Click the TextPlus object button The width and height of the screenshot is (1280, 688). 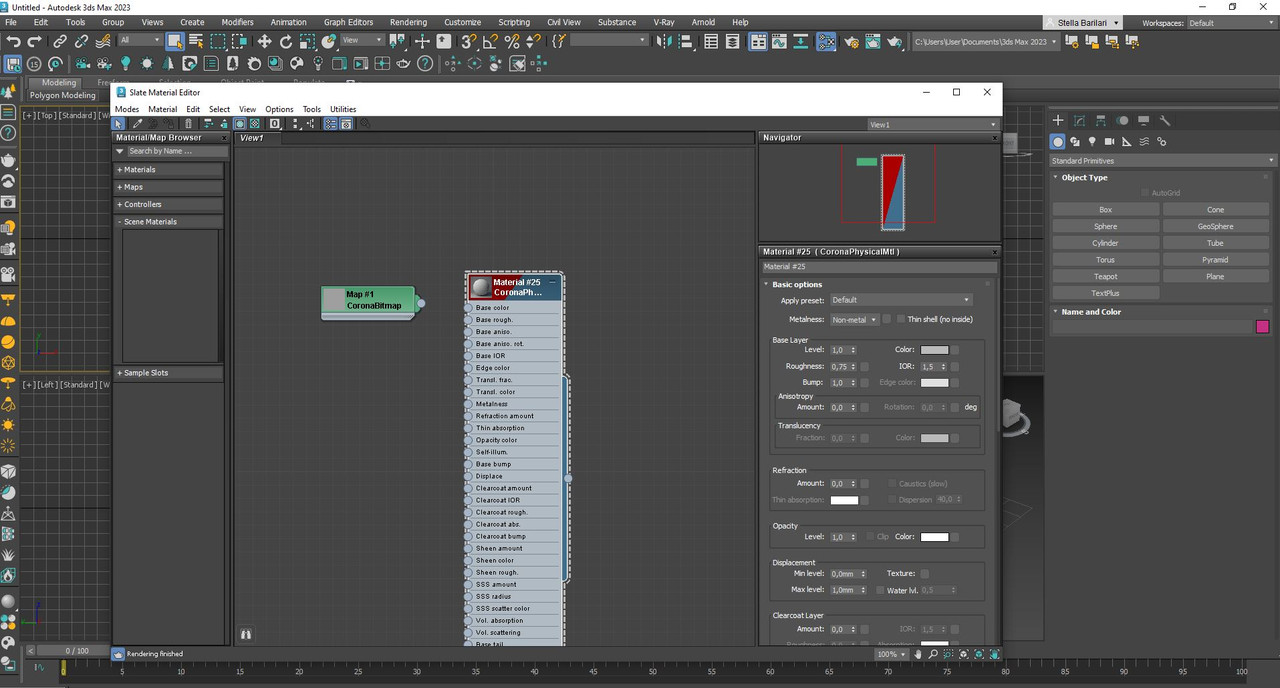[x=1105, y=293]
